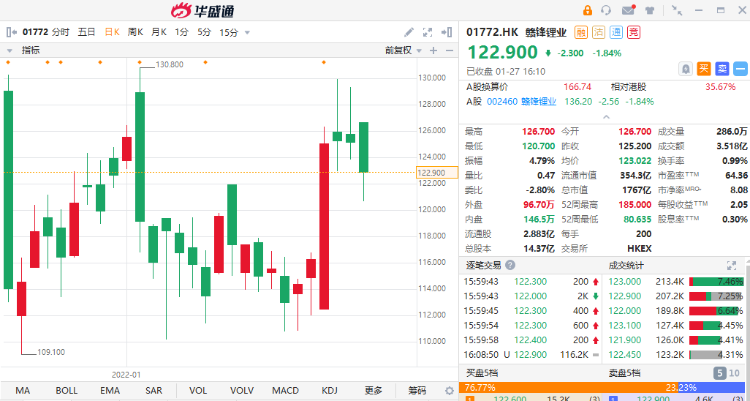Toggle 筹码 chip distribution
The height and width of the screenshot is (401, 750).
click(417, 390)
